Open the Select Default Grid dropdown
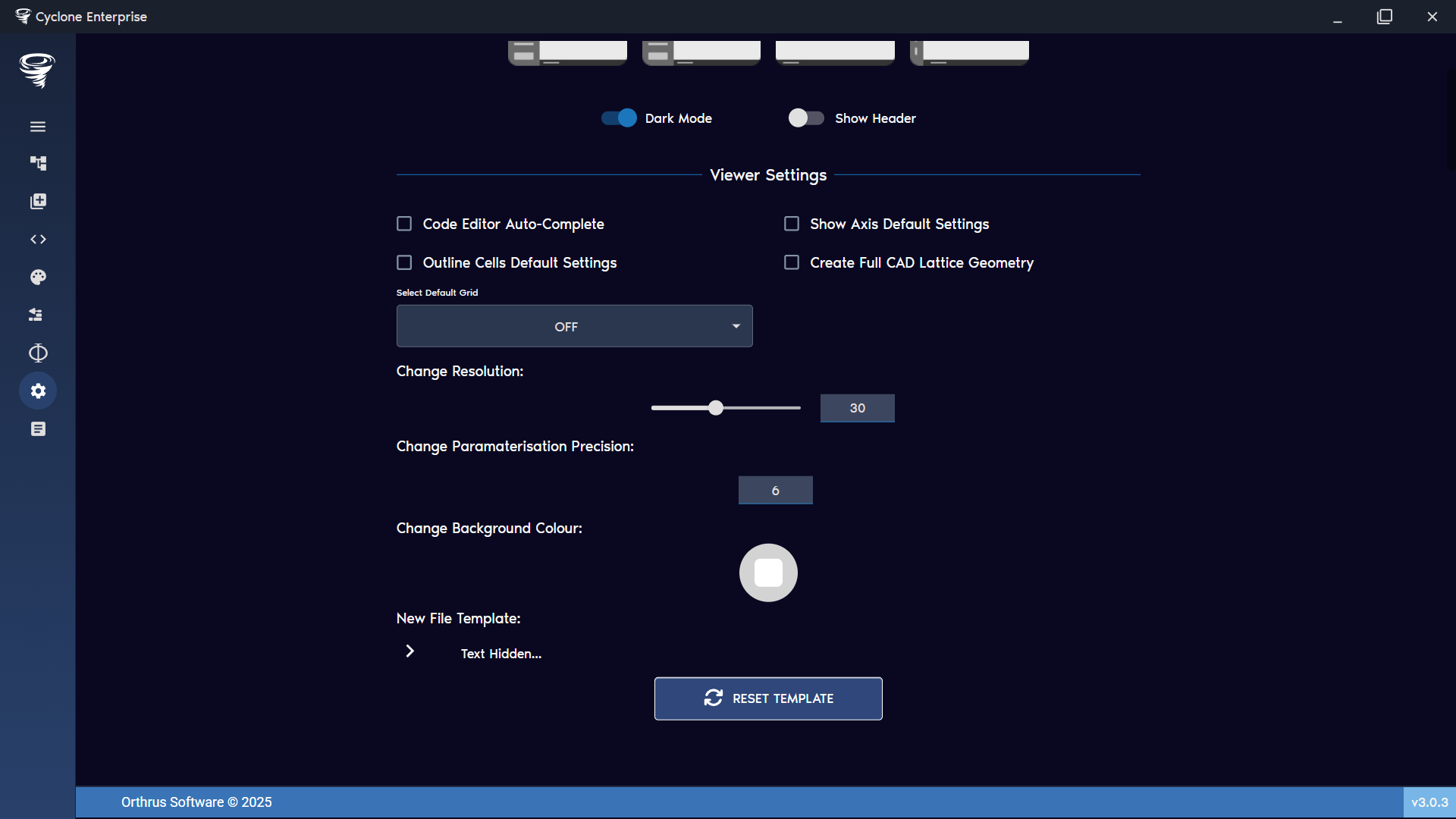Image resolution: width=1456 pixels, height=819 pixels. pos(573,325)
